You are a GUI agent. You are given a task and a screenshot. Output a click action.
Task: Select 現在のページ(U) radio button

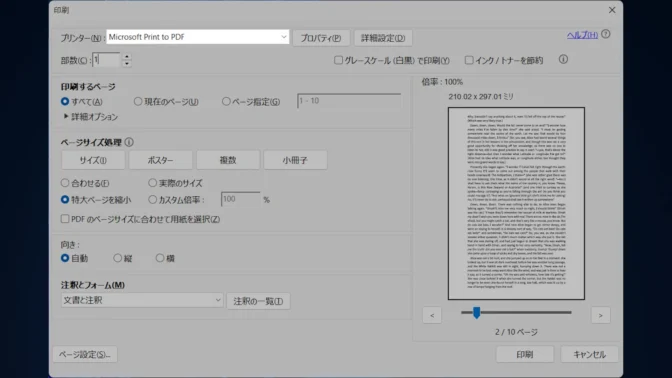tap(138, 102)
